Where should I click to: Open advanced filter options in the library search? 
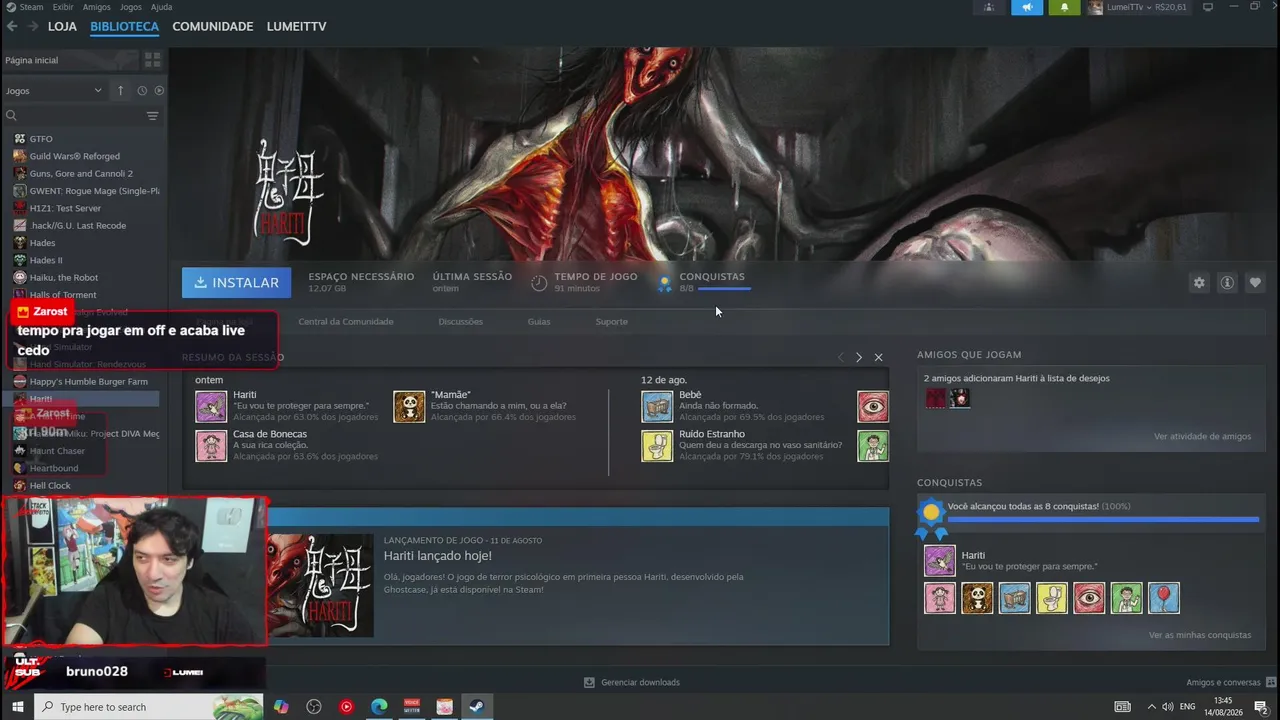pyautogui.click(x=152, y=116)
